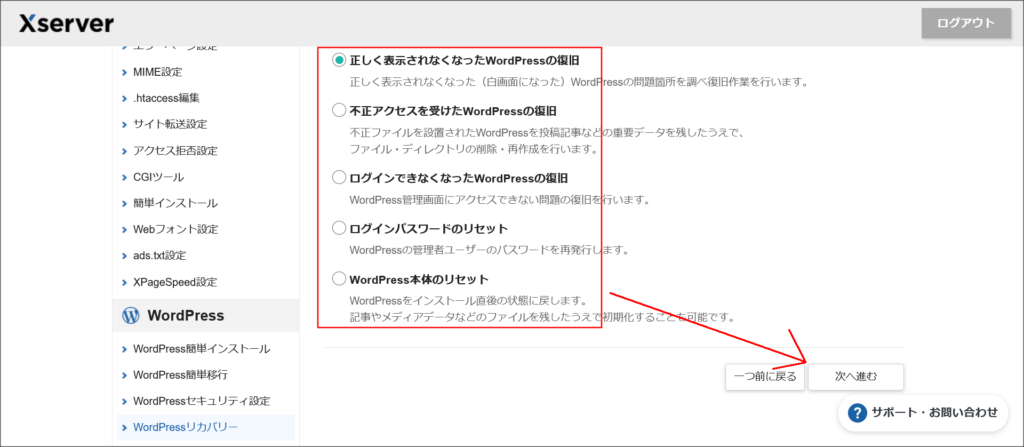Open WordPress簡単インストール
Image resolution: width=1024 pixels, height=447 pixels.
point(201,349)
